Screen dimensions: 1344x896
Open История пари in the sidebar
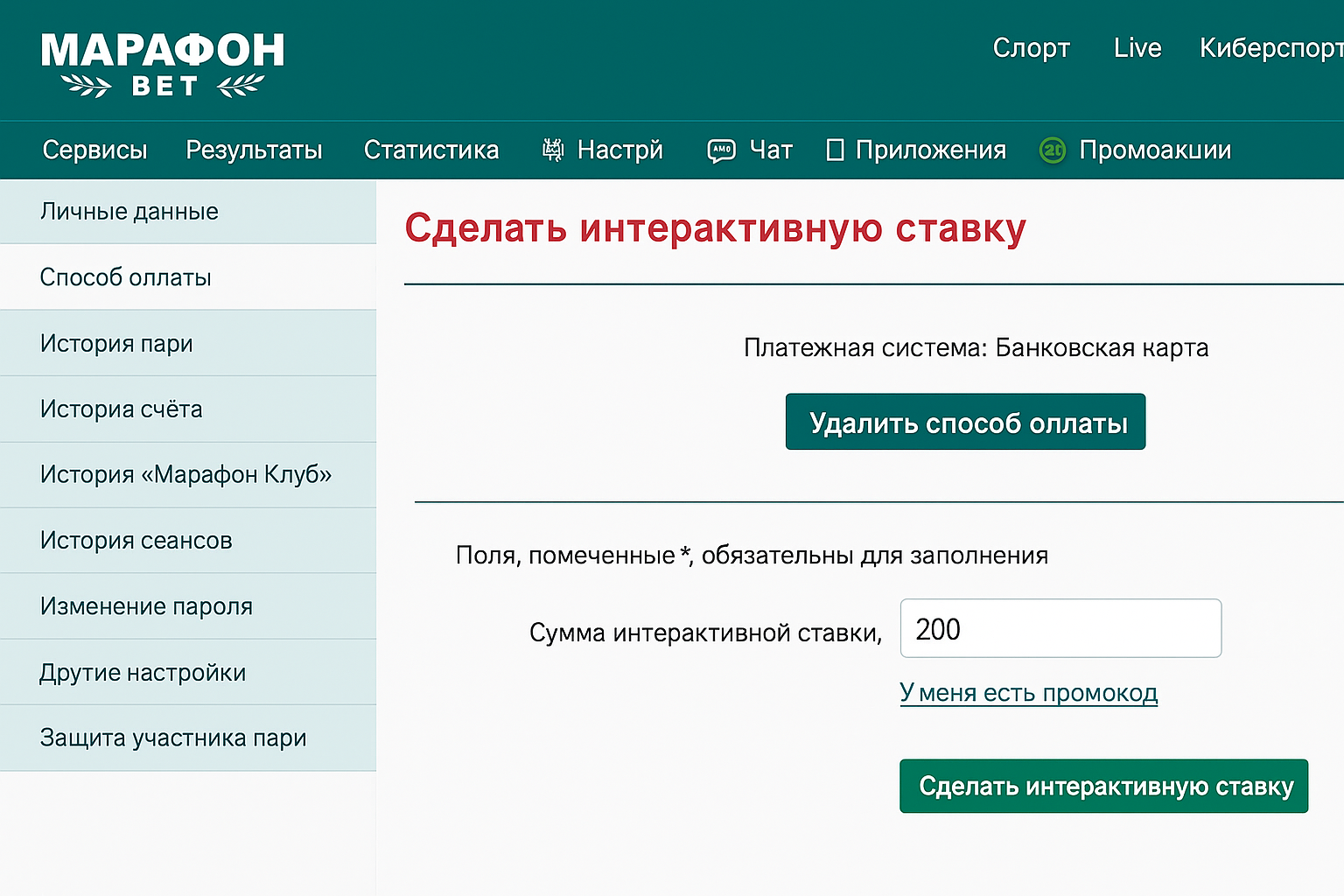pos(116,344)
